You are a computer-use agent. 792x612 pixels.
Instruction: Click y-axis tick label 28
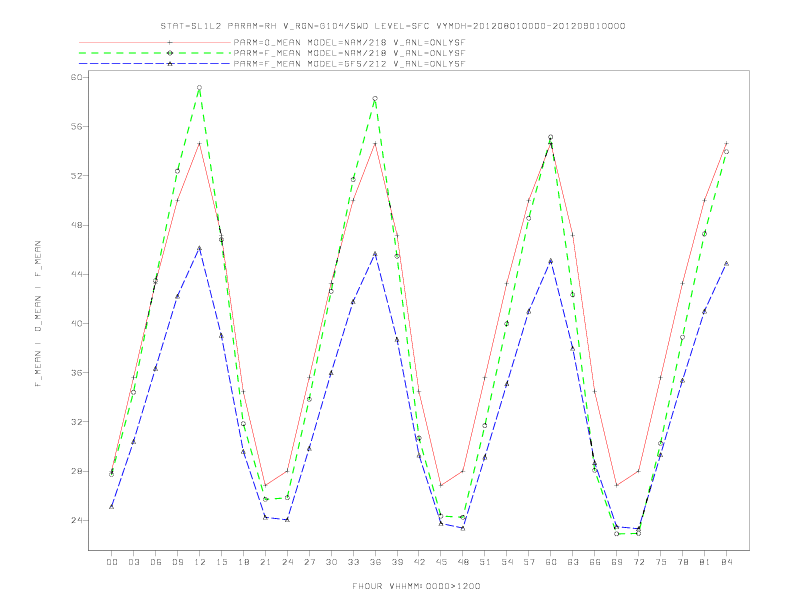pyautogui.click(x=77, y=471)
